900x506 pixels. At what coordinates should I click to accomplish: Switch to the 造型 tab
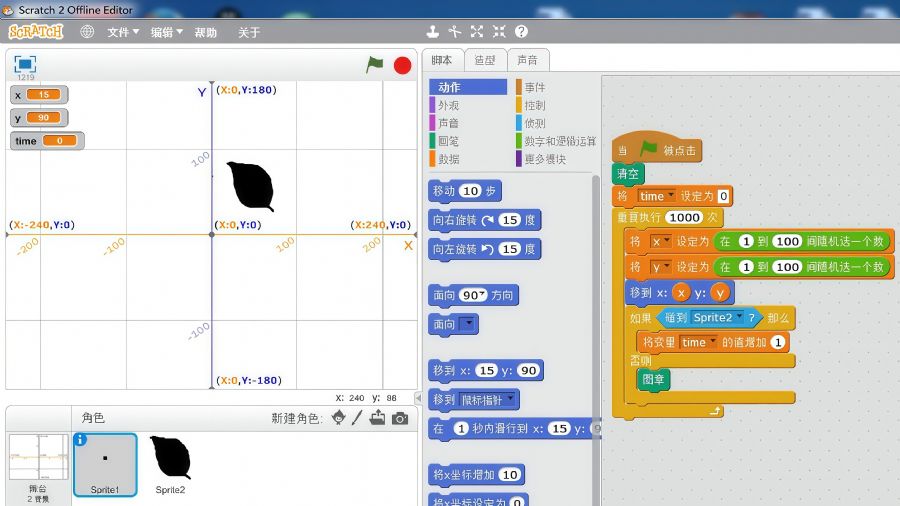coord(485,60)
